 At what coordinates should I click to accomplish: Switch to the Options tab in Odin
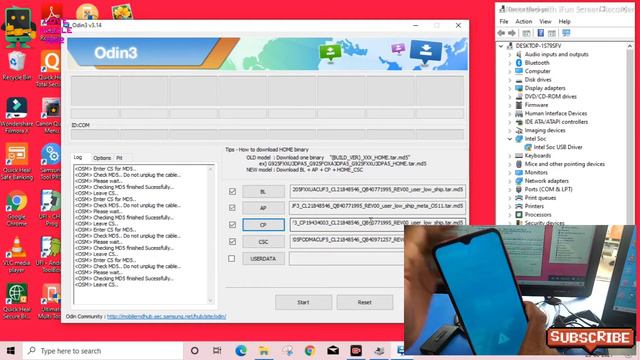[x=102, y=158]
